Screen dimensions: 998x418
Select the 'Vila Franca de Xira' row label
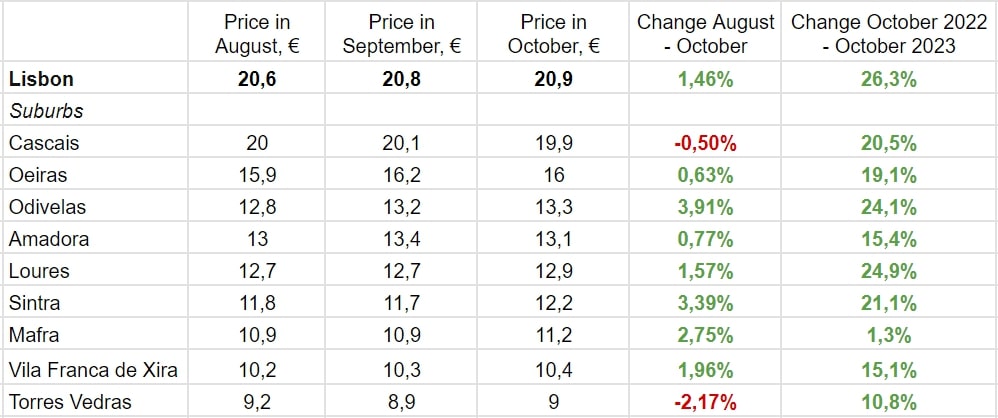coord(93,370)
